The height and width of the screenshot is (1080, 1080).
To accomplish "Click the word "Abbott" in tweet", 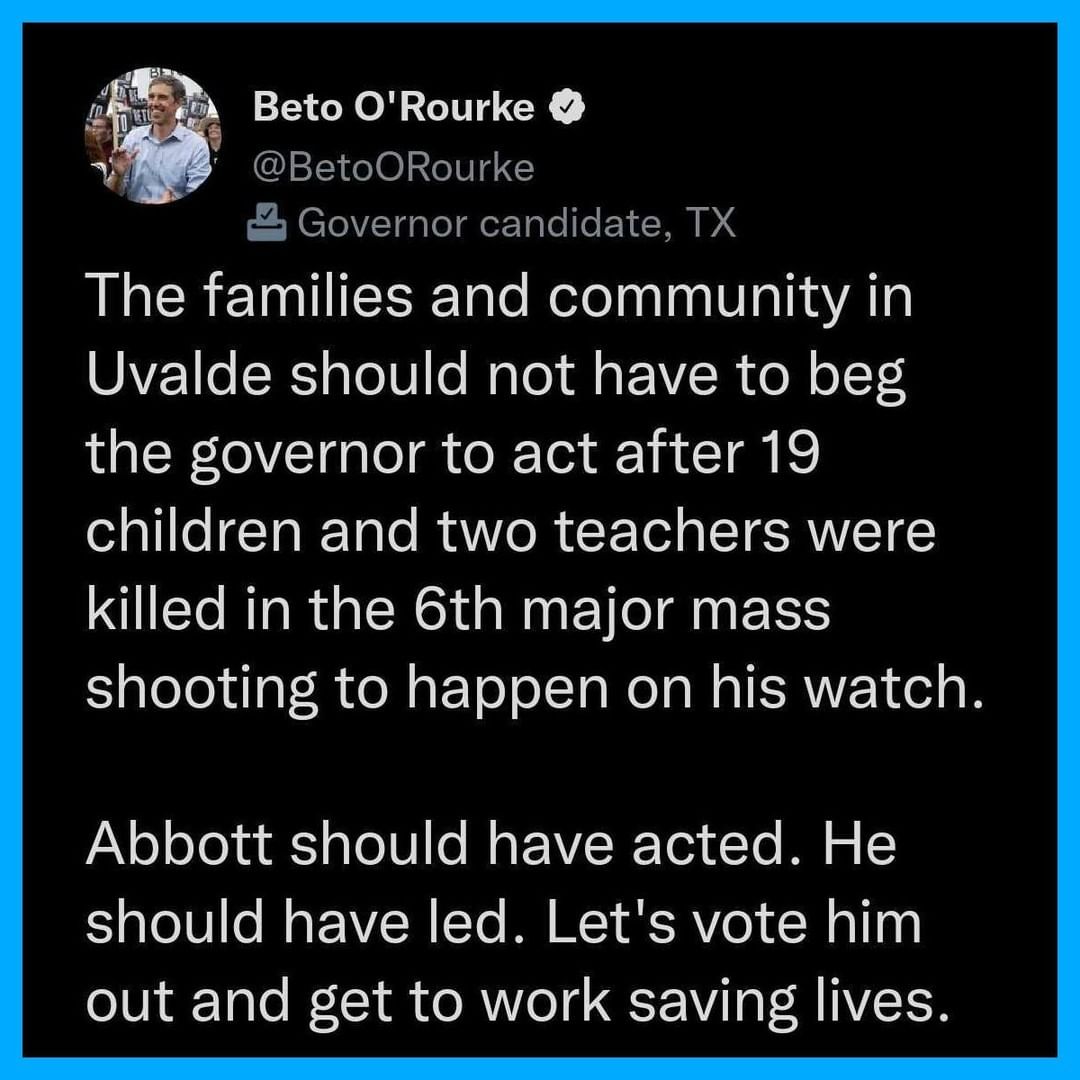I will pyautogui.click(x=179, y=844).
